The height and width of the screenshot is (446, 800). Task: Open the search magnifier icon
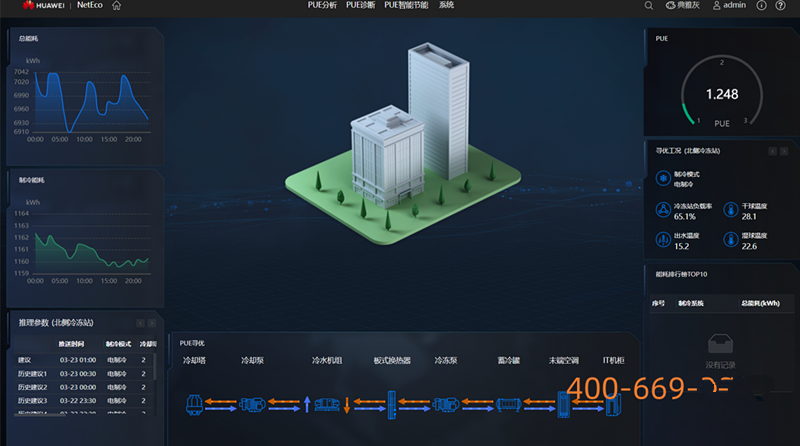648,6
